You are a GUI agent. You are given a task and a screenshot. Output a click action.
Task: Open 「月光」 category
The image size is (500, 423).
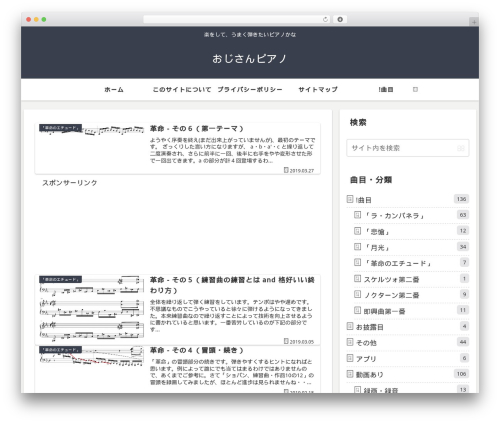(411, 247)
